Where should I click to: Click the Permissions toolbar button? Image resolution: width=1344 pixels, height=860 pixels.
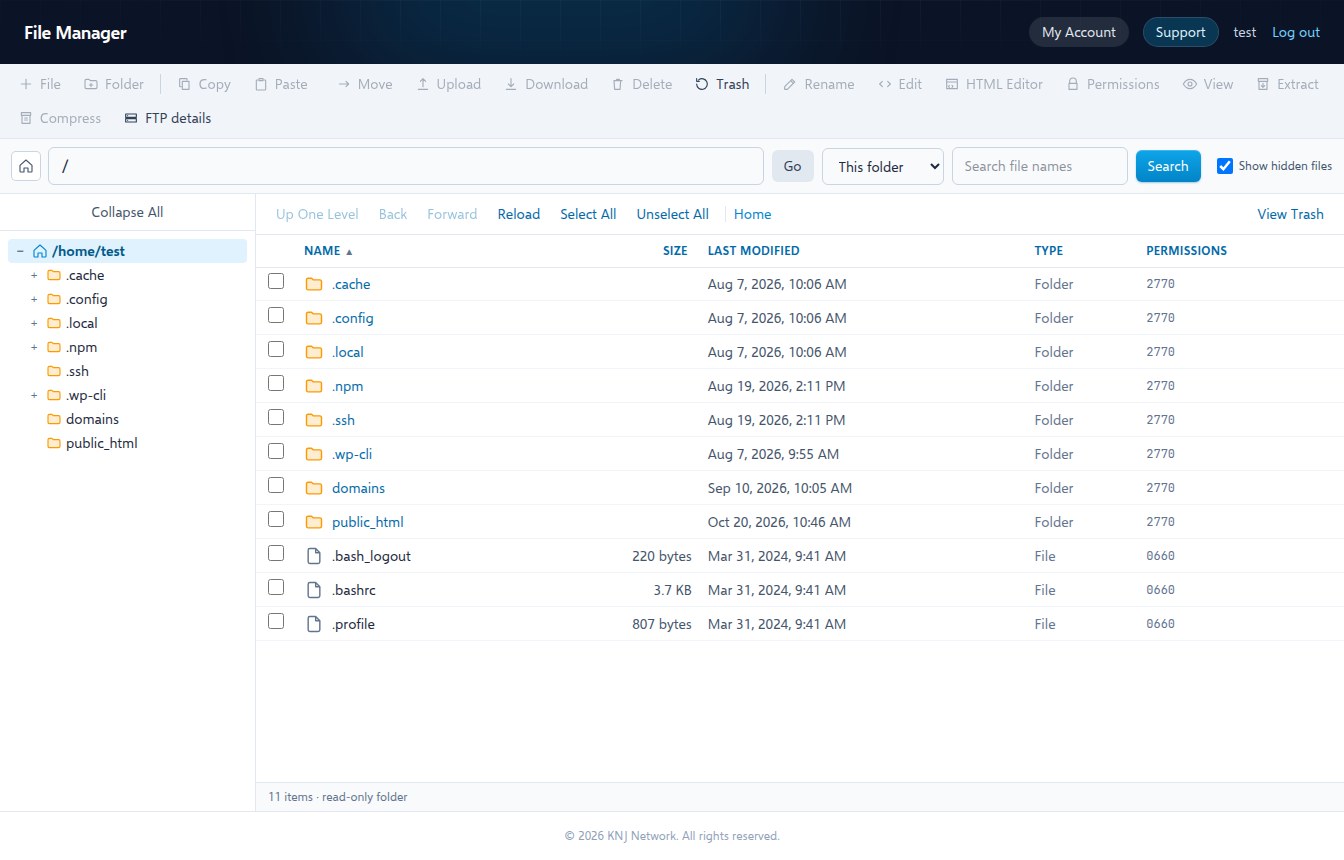[1113, 84]
